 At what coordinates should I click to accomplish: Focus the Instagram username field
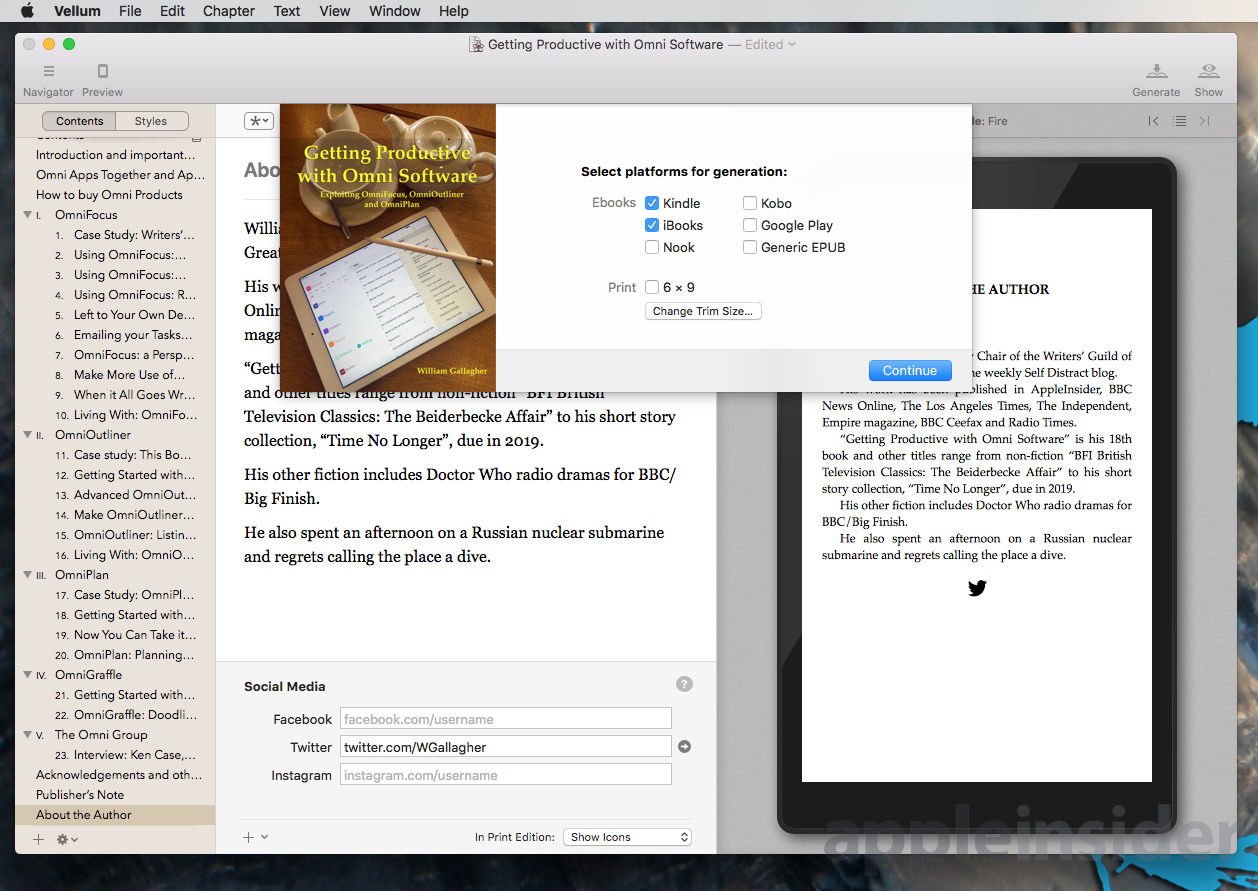pyautogui.click(x=506, y=774)
